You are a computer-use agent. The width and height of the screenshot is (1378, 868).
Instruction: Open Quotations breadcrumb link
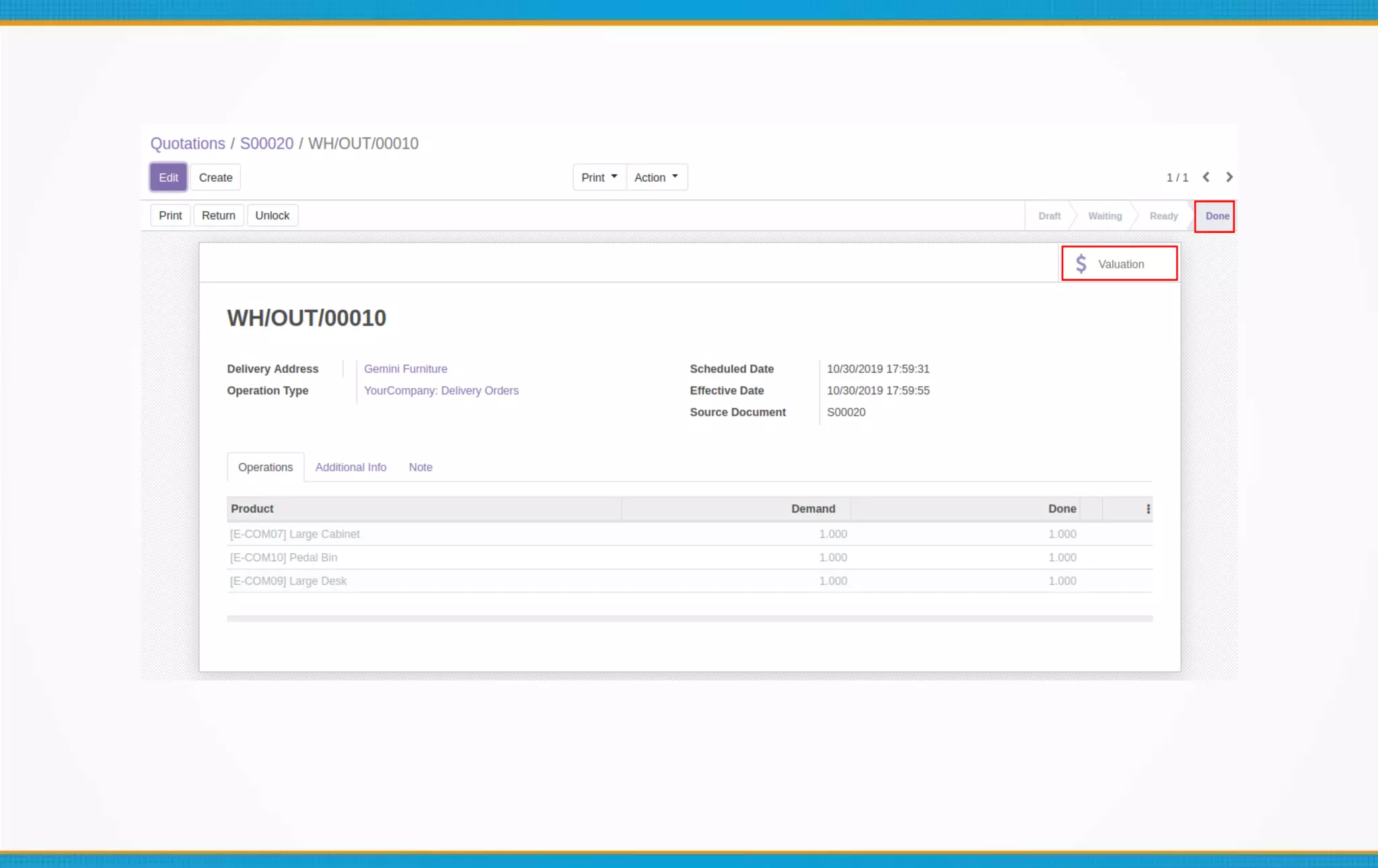[x=188, y=143]
